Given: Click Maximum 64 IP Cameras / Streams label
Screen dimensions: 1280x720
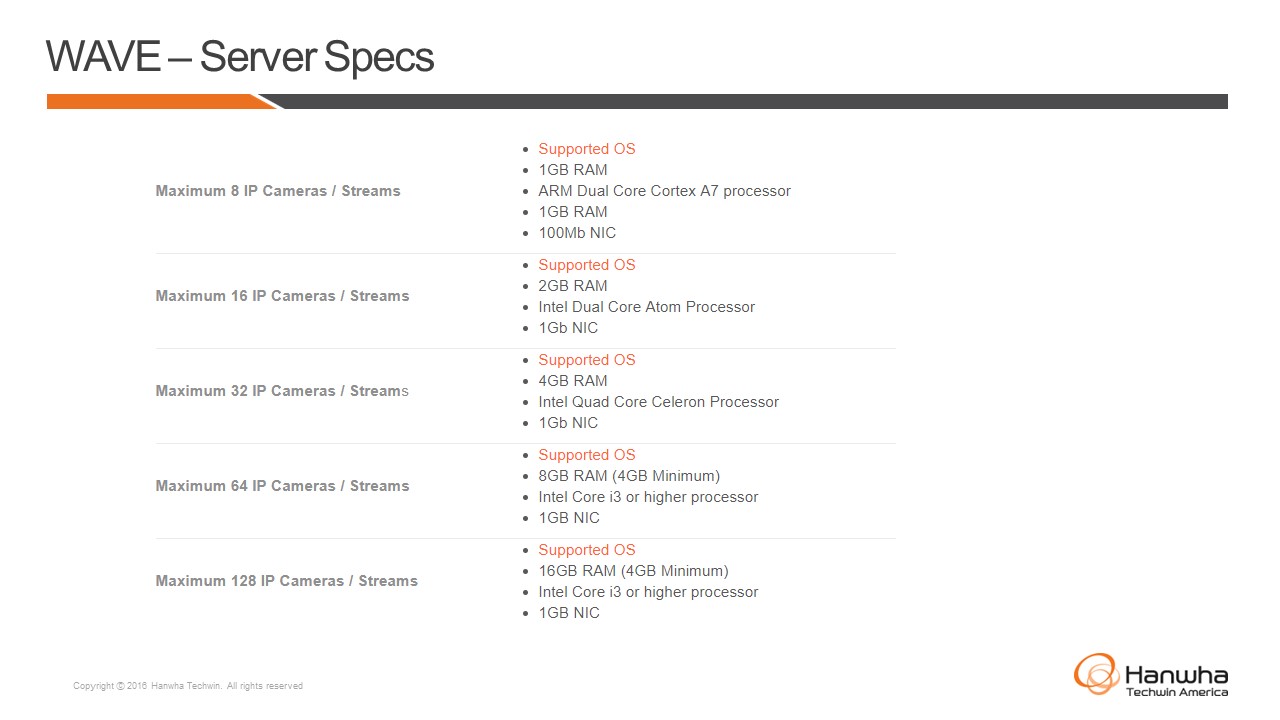Looking at the screenshot, I should click(282, 486).
